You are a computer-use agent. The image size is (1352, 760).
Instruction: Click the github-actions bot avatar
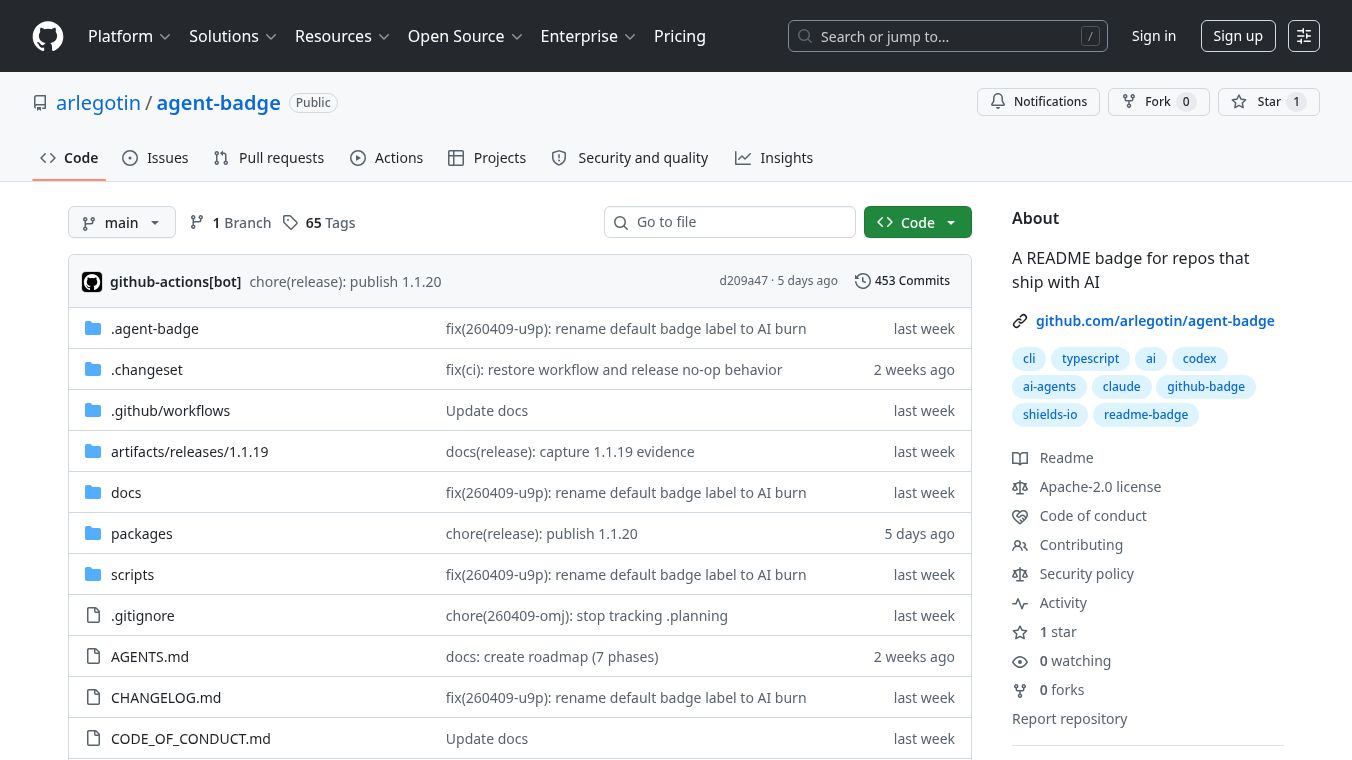coord(92,282)
